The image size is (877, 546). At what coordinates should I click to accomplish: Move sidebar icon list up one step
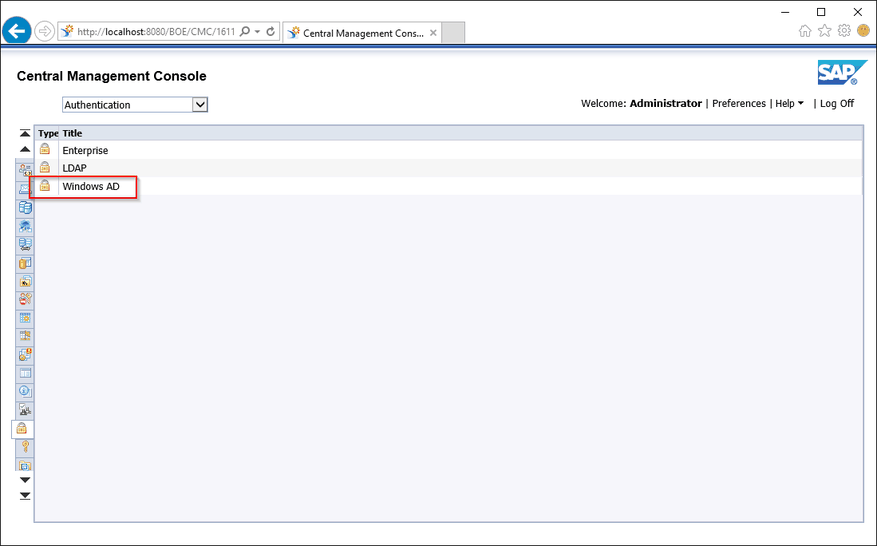point(25,149)
